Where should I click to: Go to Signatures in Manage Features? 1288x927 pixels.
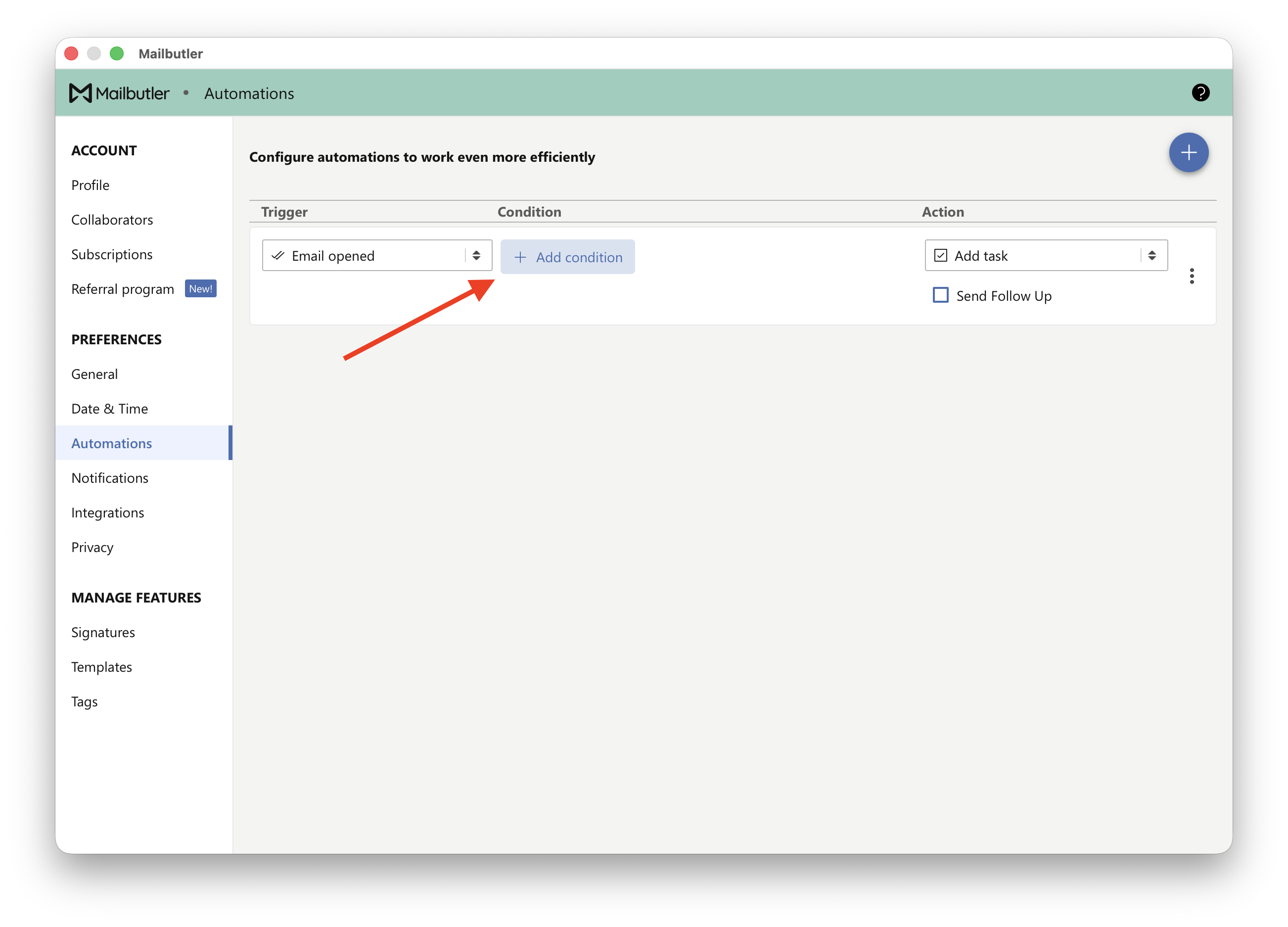103,632
